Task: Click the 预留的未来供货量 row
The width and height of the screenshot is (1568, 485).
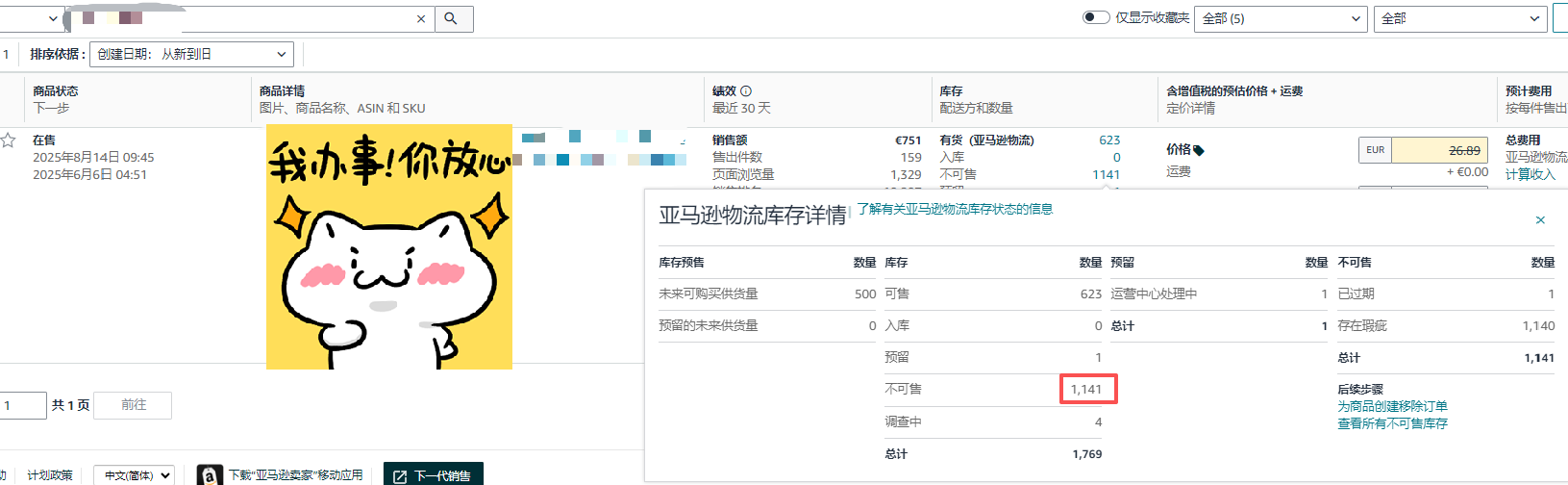Action: pyautogui.click(x=767, y=326)
